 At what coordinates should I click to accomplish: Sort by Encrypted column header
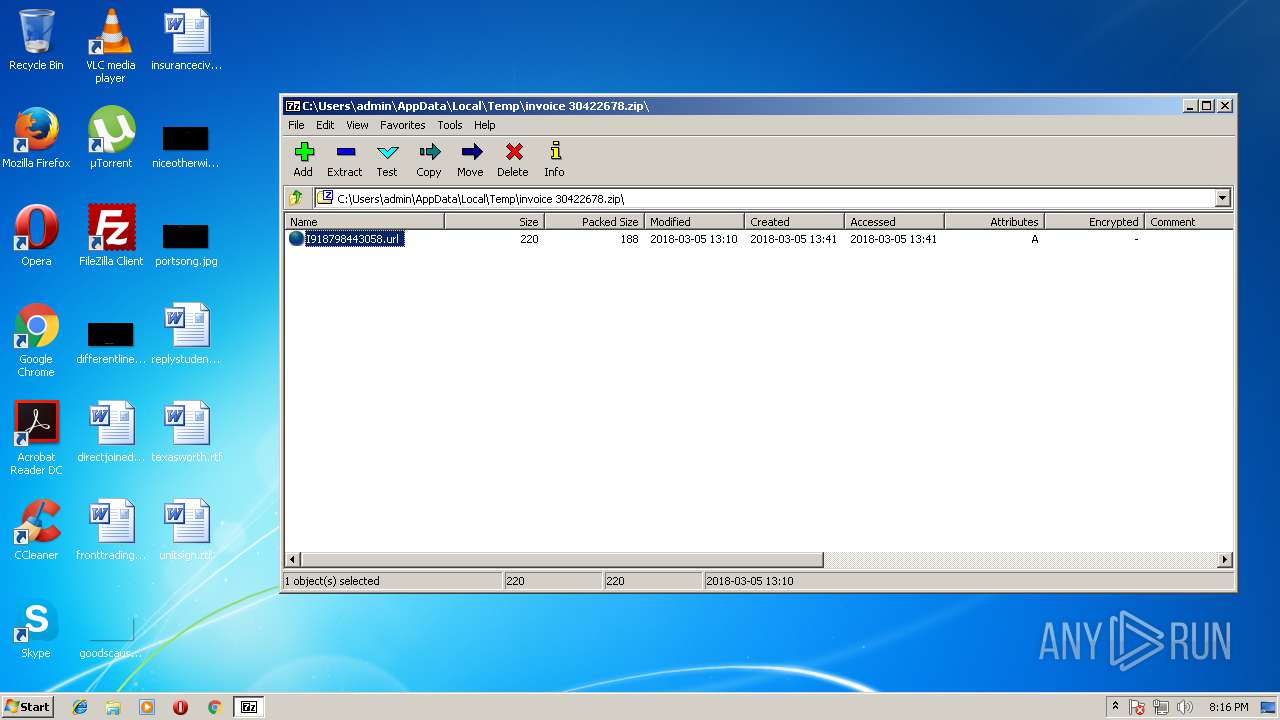pyautogui.click(x=1094, y=222)
